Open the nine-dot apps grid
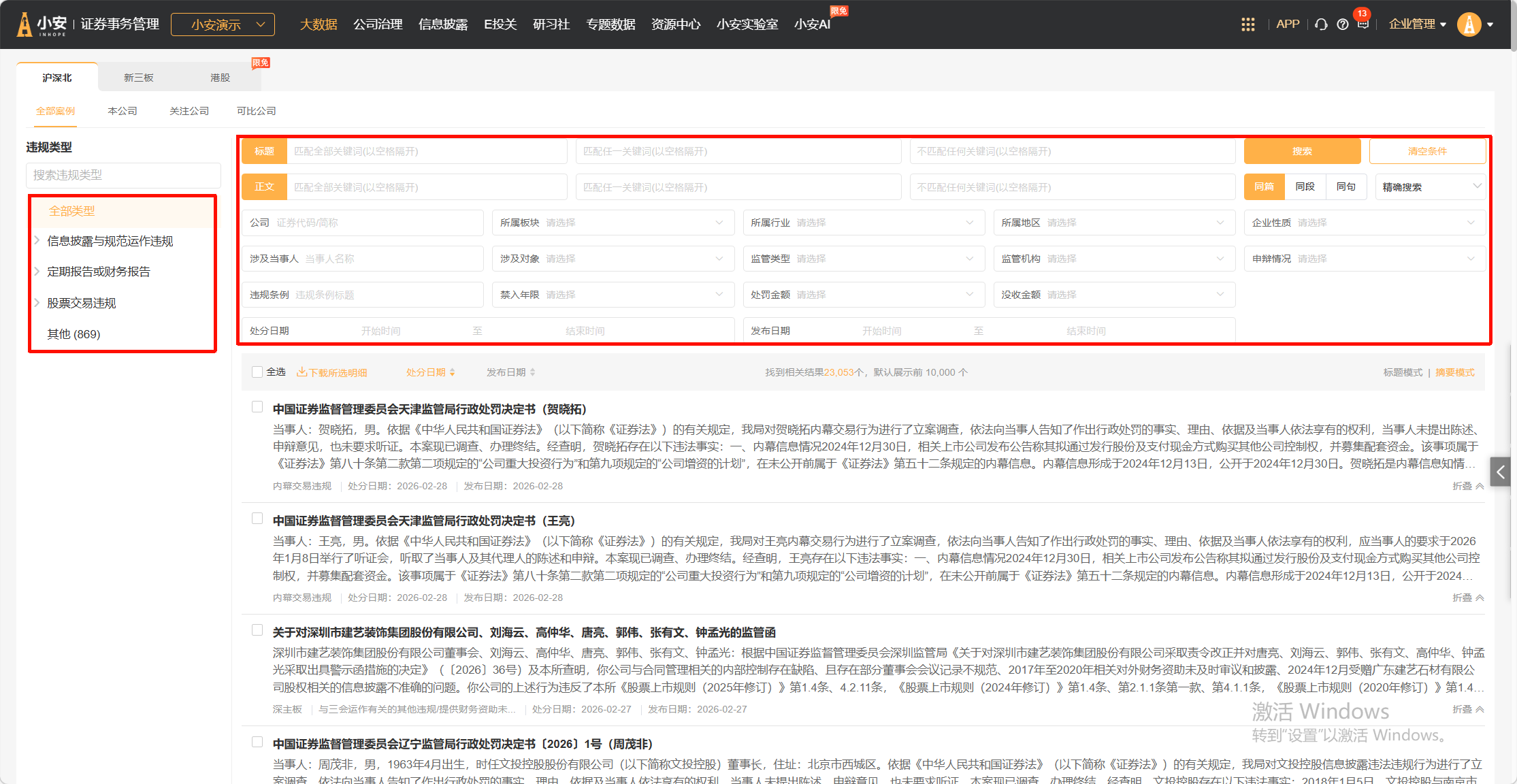Viewport: 1517px width, 784px height. coord(1247,24)
